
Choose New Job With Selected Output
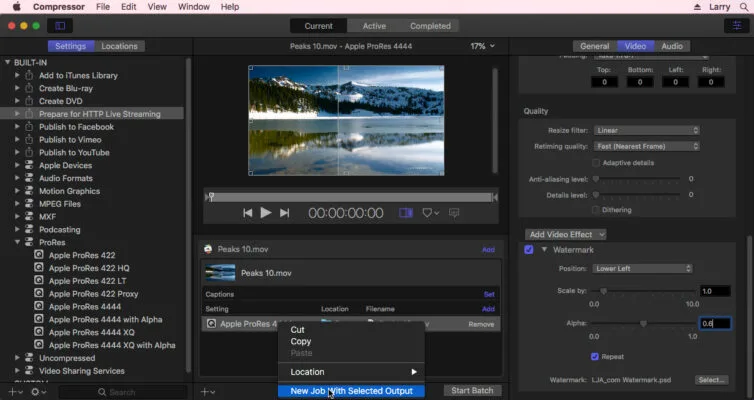(351, 391)
